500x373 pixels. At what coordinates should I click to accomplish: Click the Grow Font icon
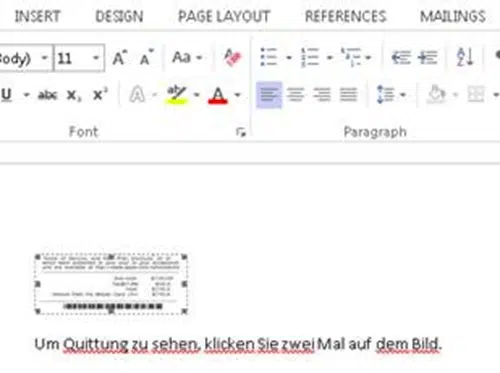(x=120, y=58)
